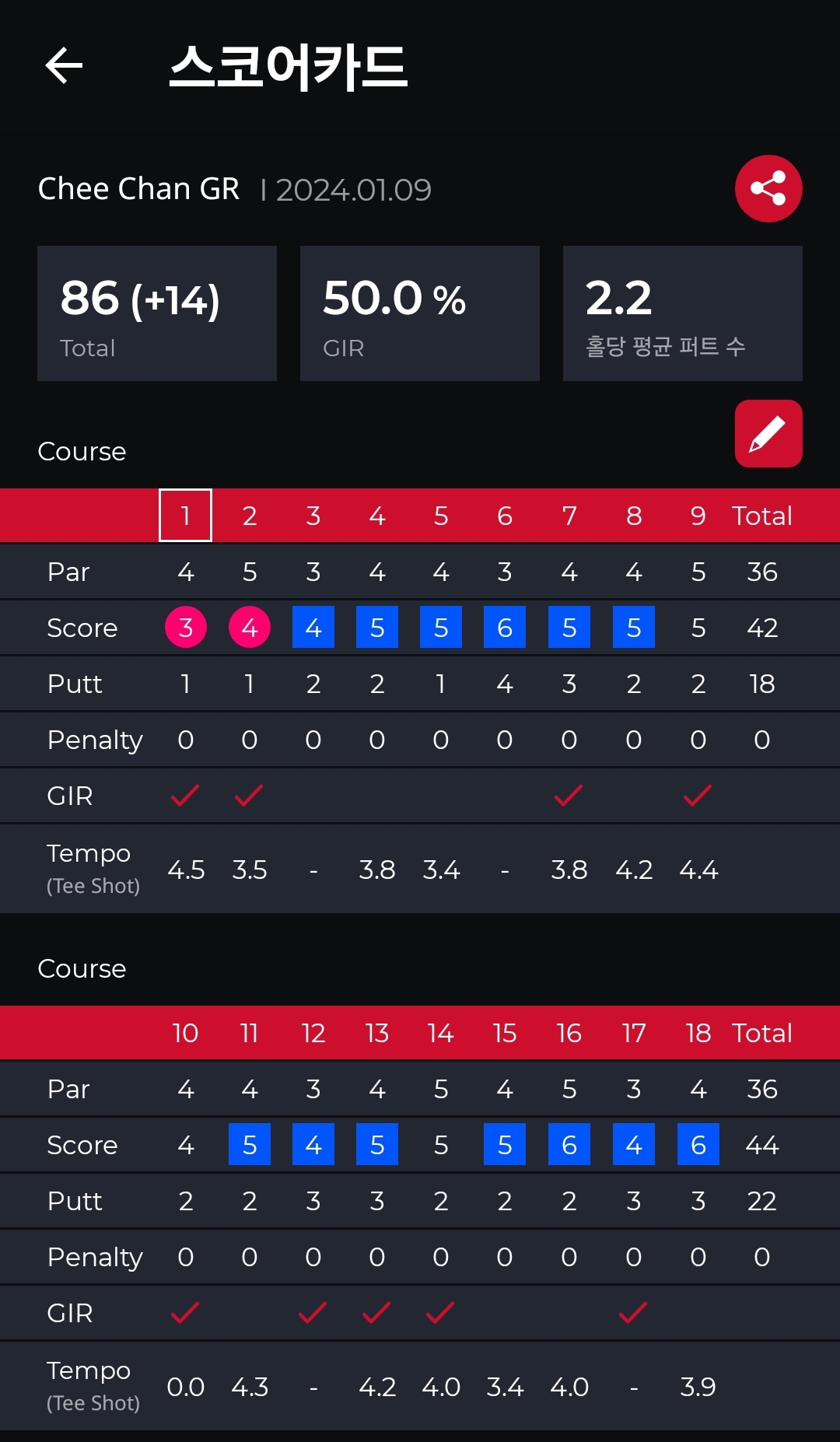Tap front nine score total 42
Image resolution: width=840 pixels, height=1442 pixels.
(x=761, y=628)
